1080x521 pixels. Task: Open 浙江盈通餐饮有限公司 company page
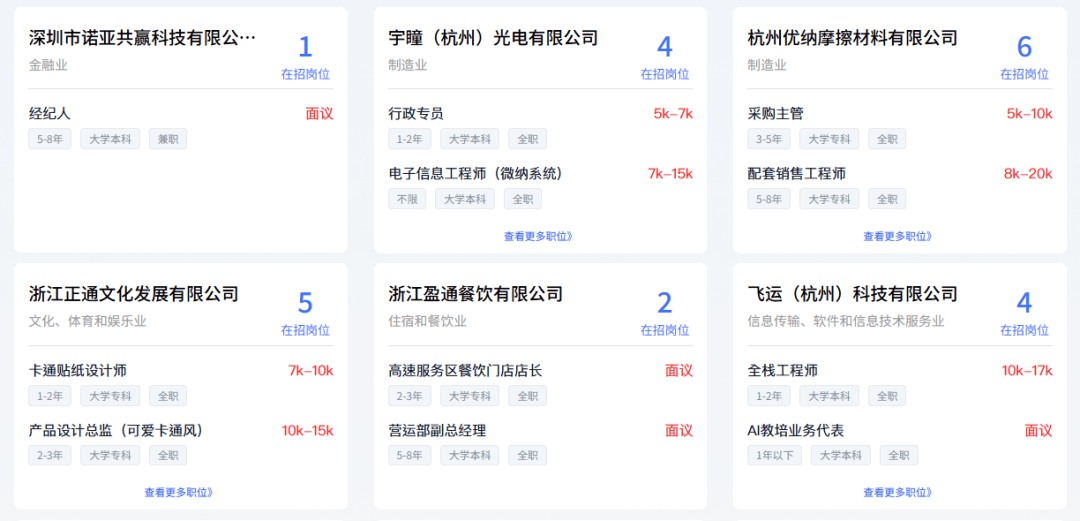tap(476, 294)
